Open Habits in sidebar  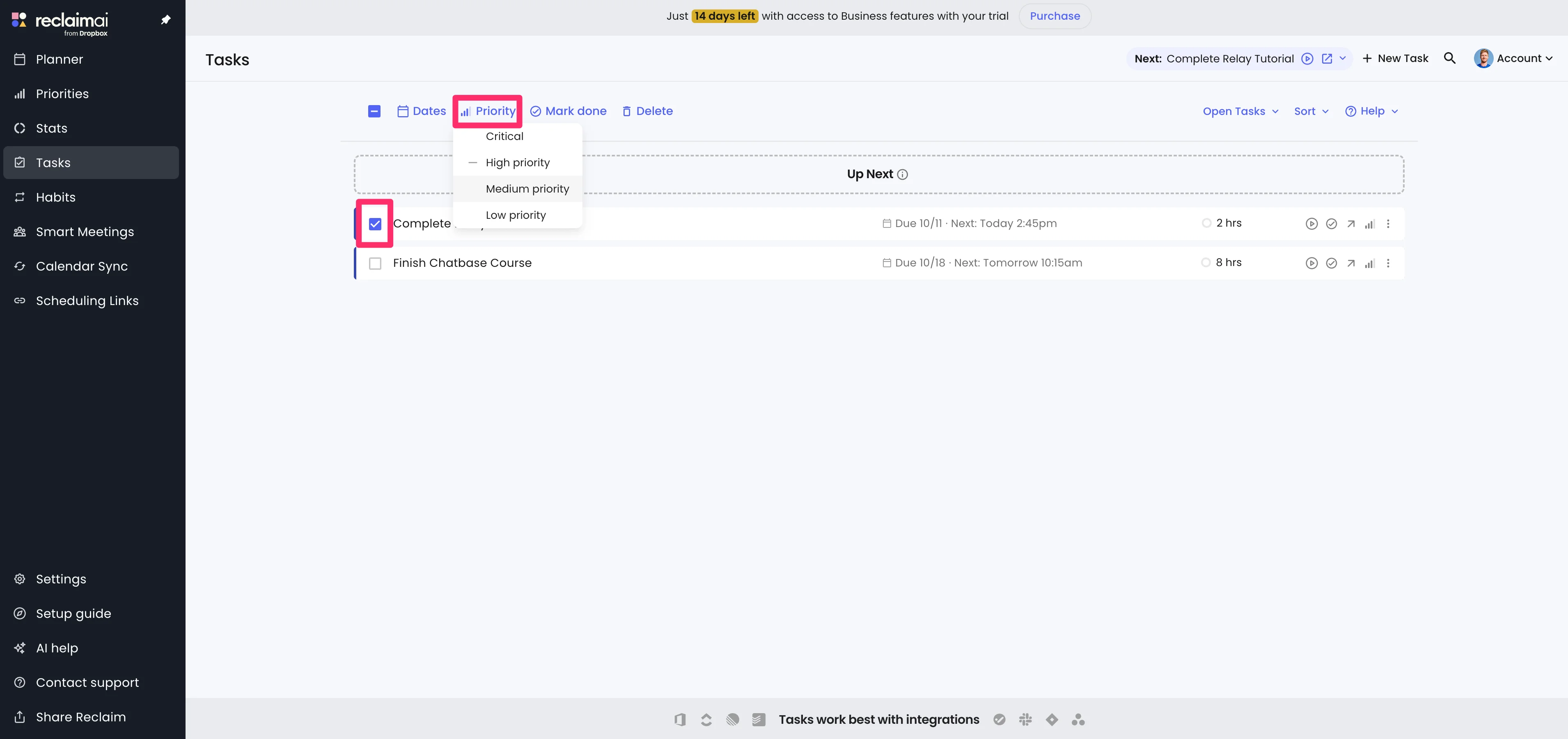click(55, 197)
